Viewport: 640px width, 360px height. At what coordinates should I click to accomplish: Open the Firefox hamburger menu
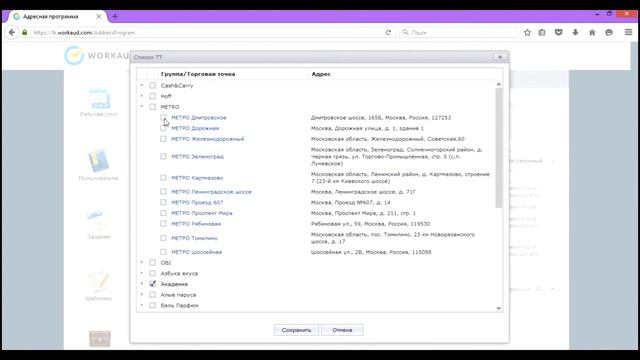click(x=629, y=32)
